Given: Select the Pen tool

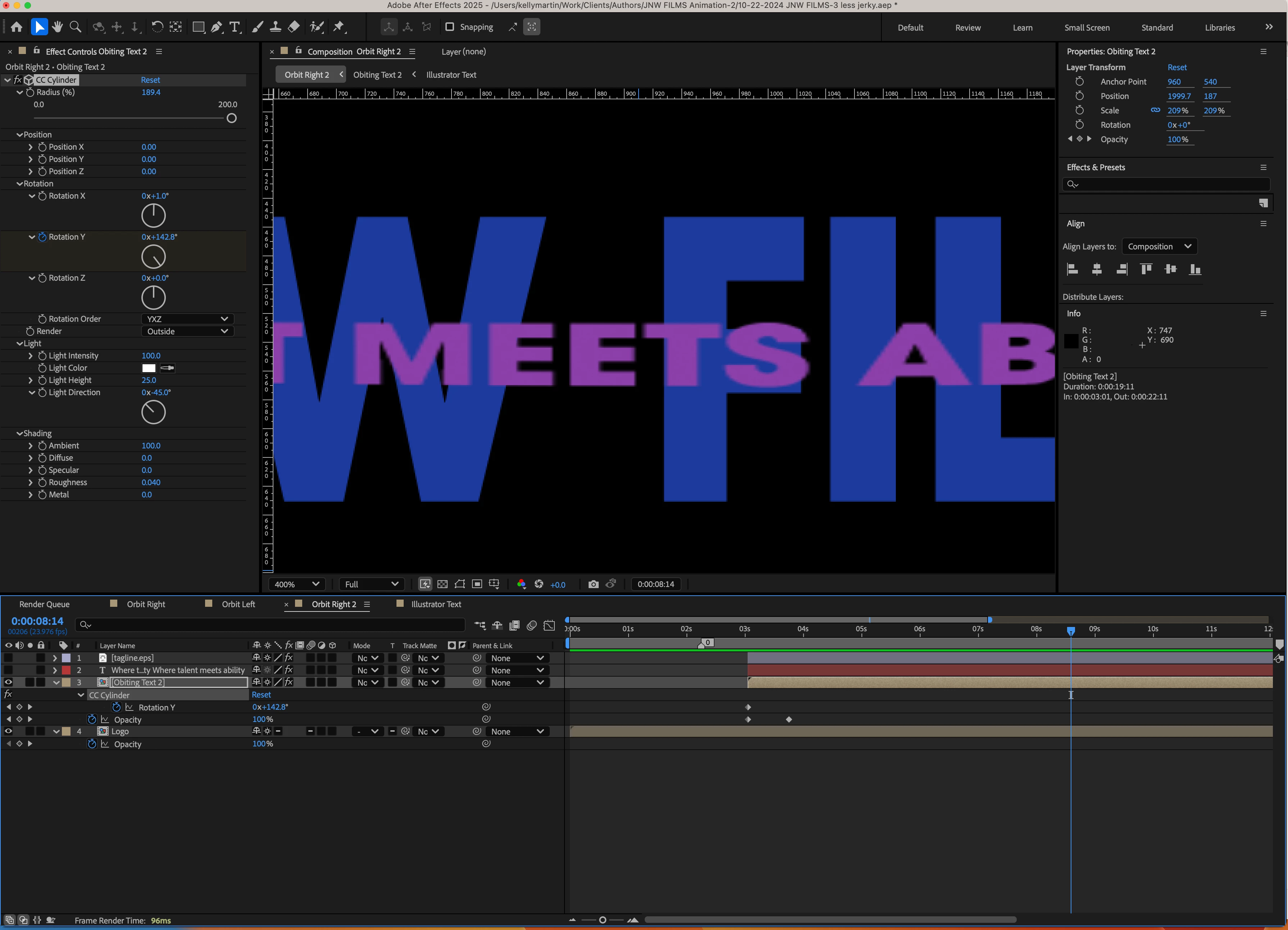Looking at the screenshot, I should coord(216,27).
